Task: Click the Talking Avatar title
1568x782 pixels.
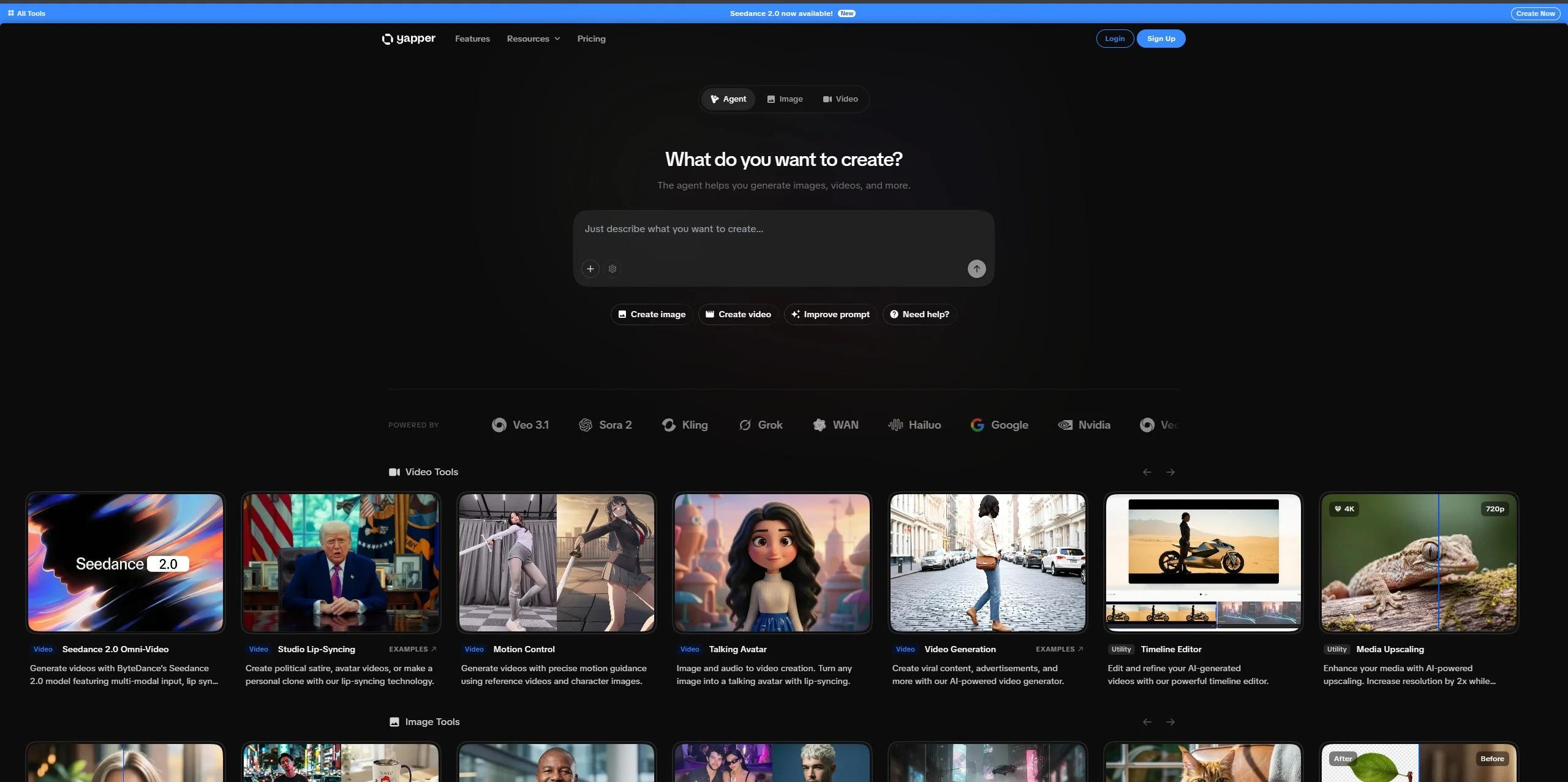Action: tap(738, 649)
